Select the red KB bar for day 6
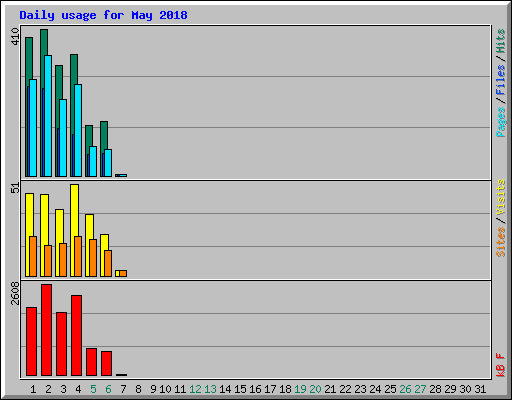This screenshot has width=512, height=400. [x=106, y=363]
